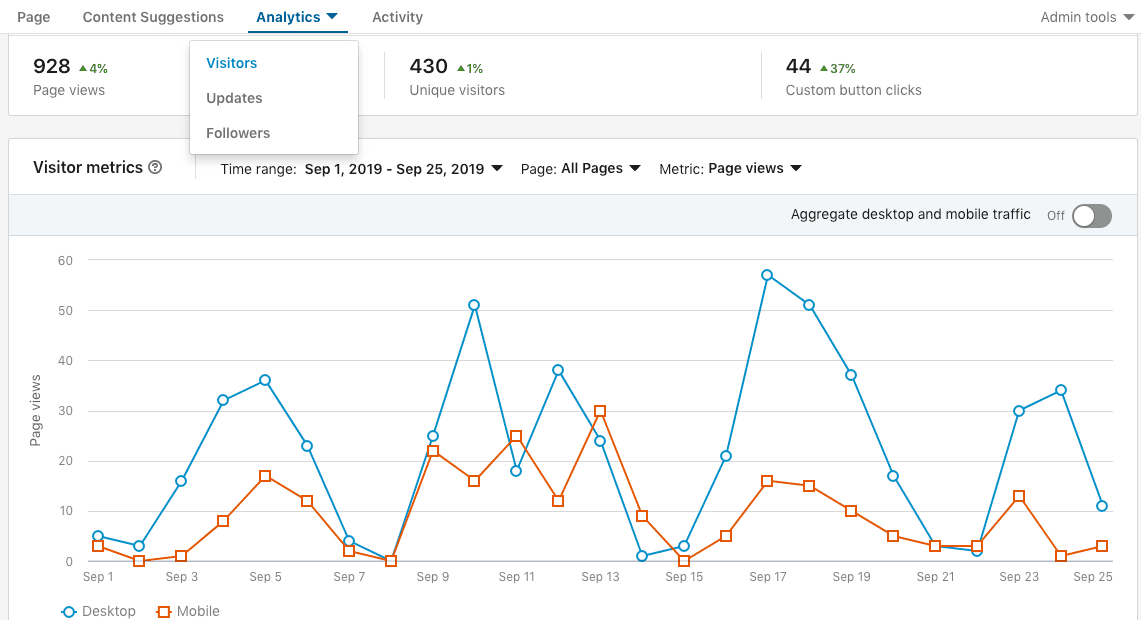
Task: Open the Content Suggestions tab
Action: coord(153,16)
